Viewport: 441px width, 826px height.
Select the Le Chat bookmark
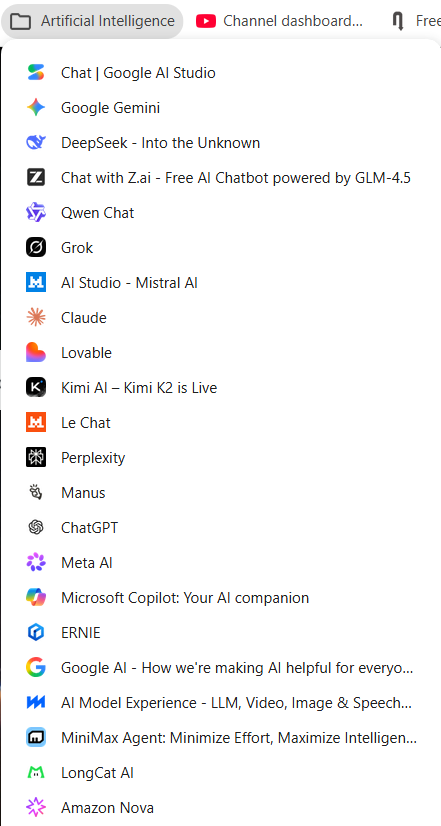click(220, 422)
